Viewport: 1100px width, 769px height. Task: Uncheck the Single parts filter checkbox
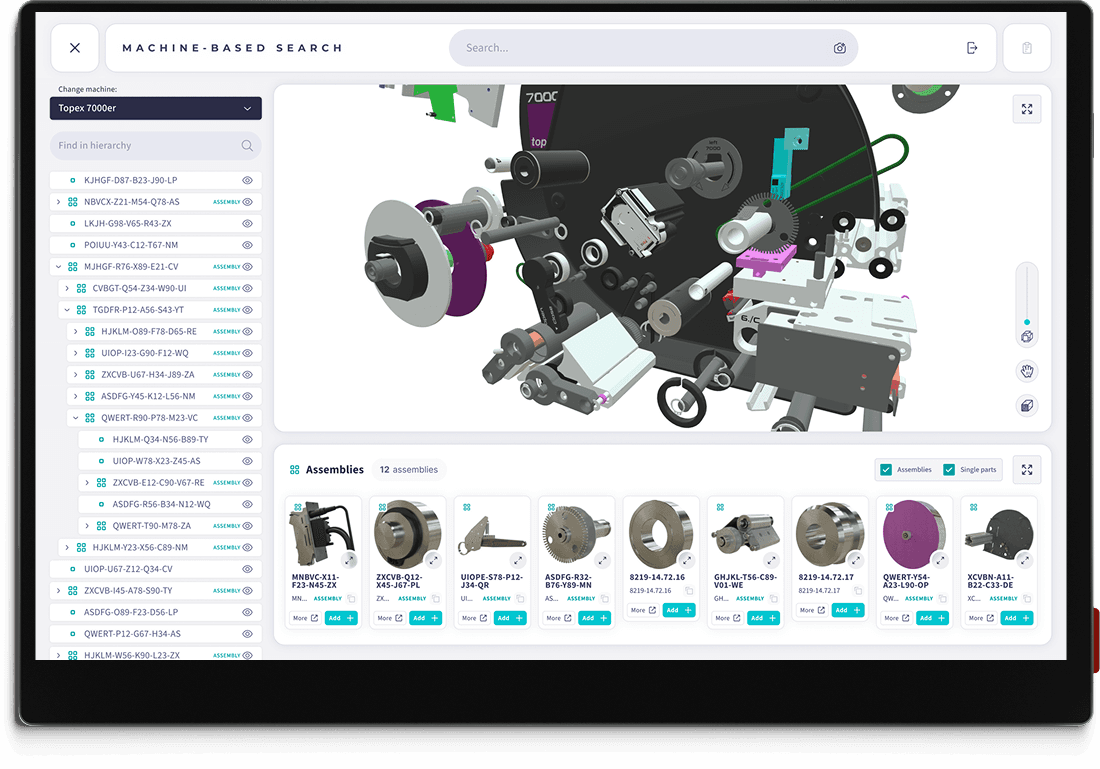coord(949,469)
